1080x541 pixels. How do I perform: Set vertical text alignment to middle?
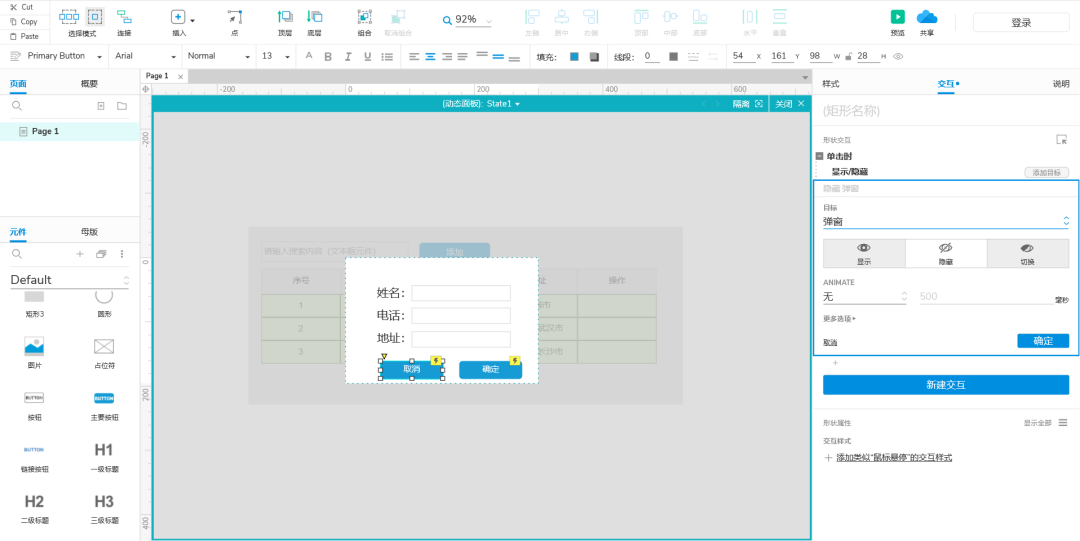click(498, 57)
